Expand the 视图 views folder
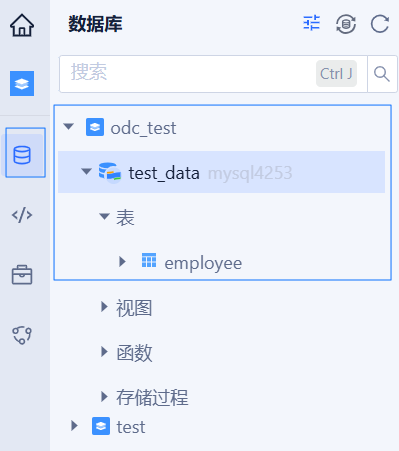The height and width of the screenshot is (451, 399). point(104,307)
